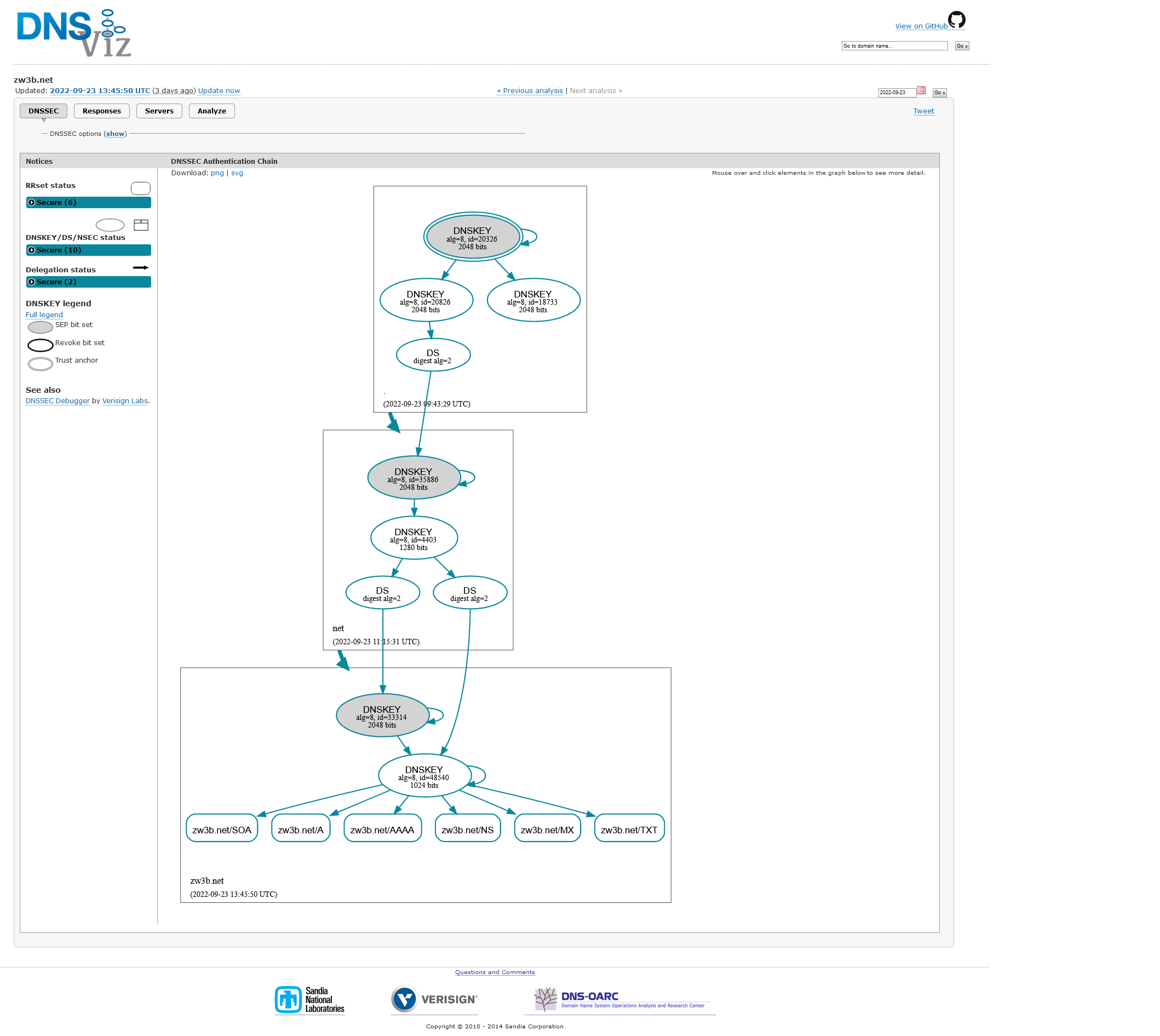Download the graph as png
This screenshot has height=1036, width=1160.
[217, 173]
